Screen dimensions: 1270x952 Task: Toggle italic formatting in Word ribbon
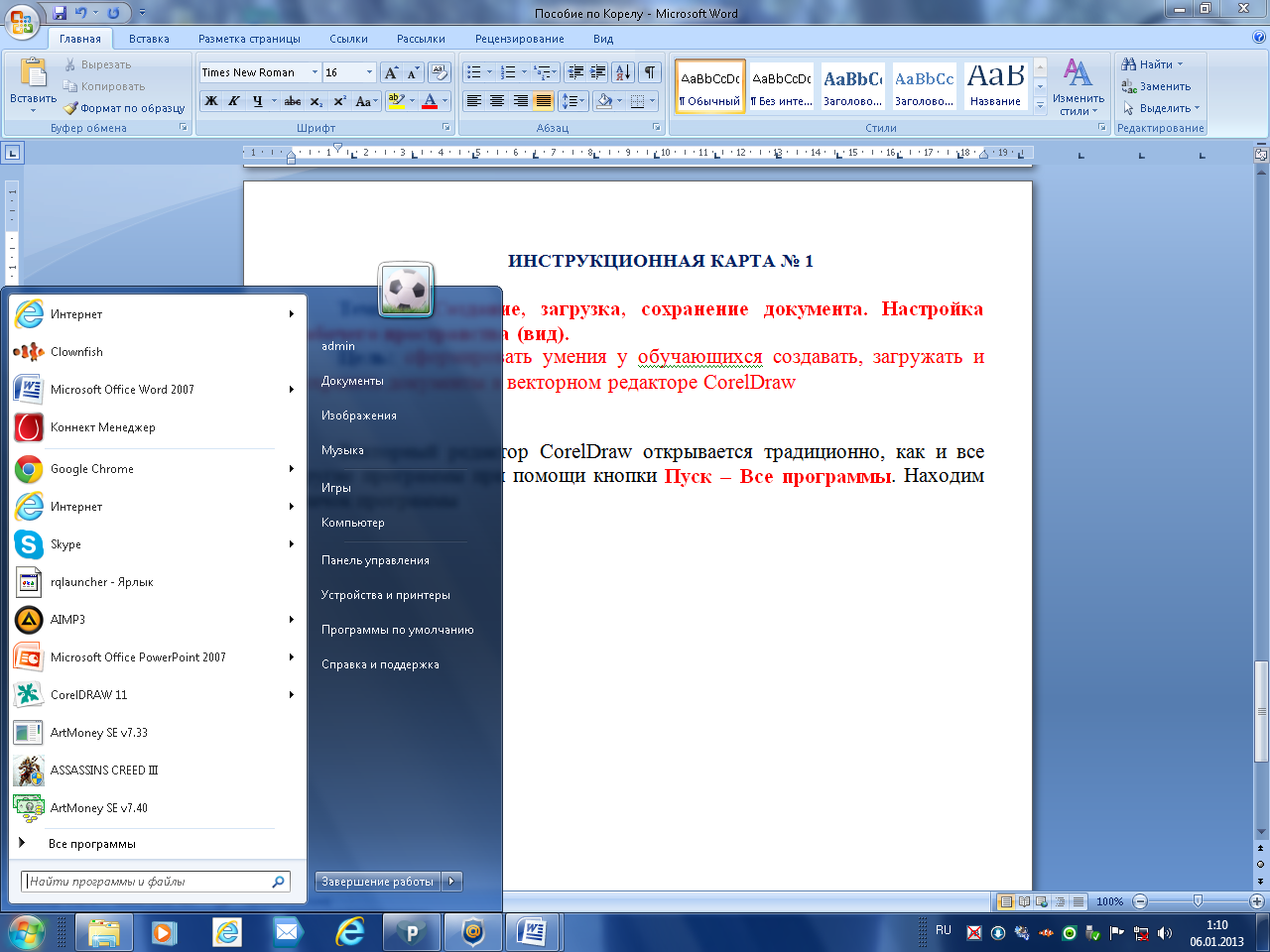pyautogui.click(x=234, y=101)
